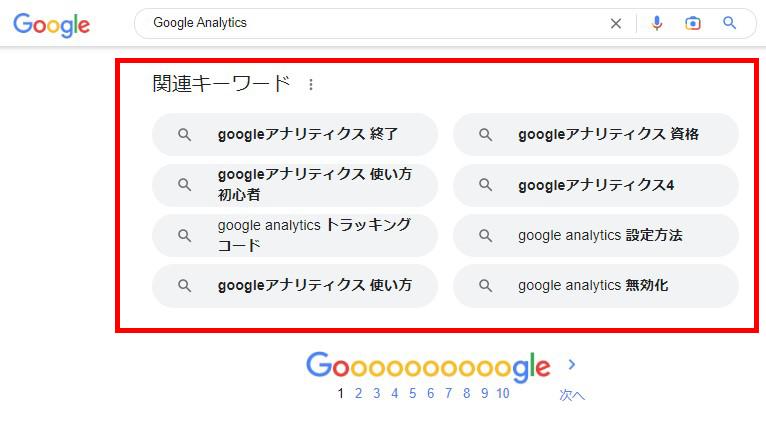The image size is (766, 423).
Task: Open the three-dot menu beside 関連キーワード
Action: [310, 85]
